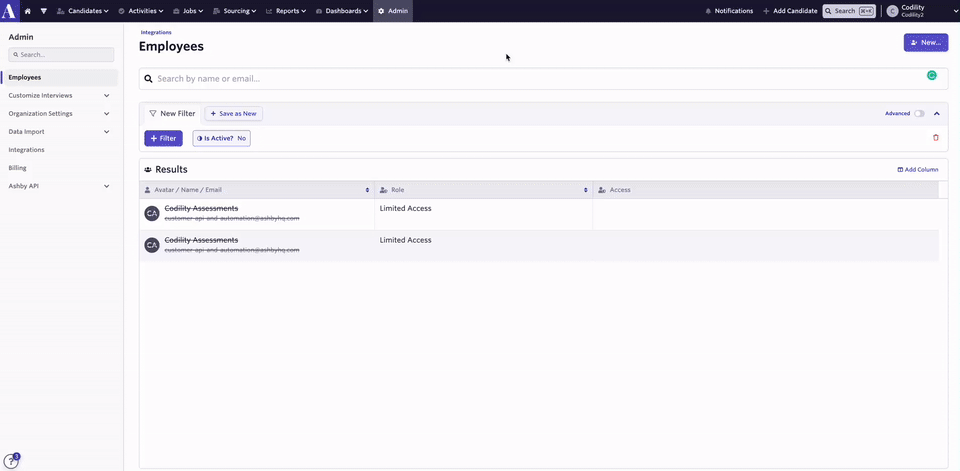Viewport: 960px width, 471px height.
Task: Open the funnel icon next to Home
Action: coord(43,11)
